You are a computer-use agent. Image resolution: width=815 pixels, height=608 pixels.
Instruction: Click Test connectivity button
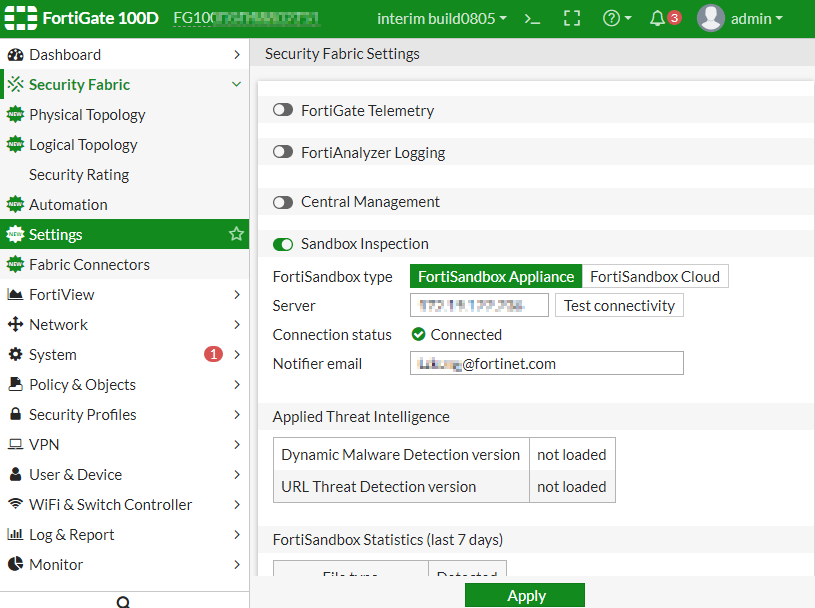point(619,306)
